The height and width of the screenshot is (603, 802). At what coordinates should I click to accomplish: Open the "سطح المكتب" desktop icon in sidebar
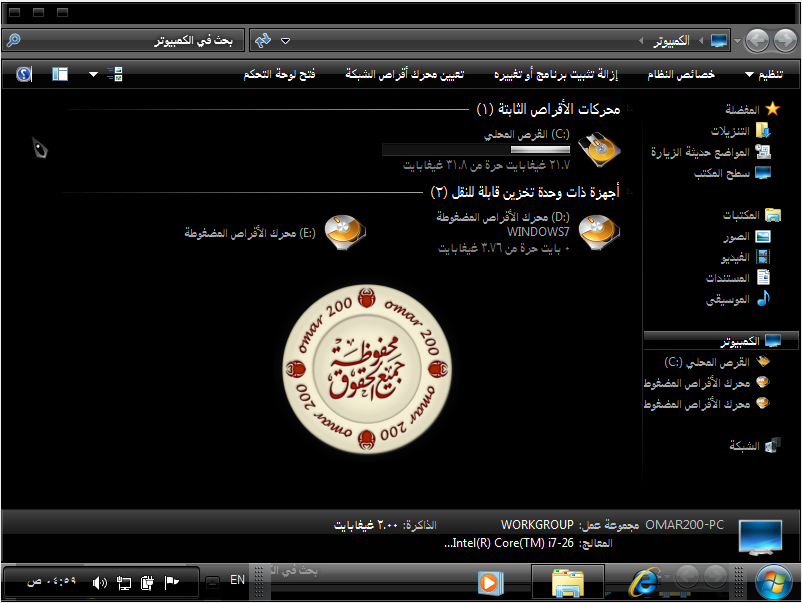pyautogui.click(x=763, y=173)
